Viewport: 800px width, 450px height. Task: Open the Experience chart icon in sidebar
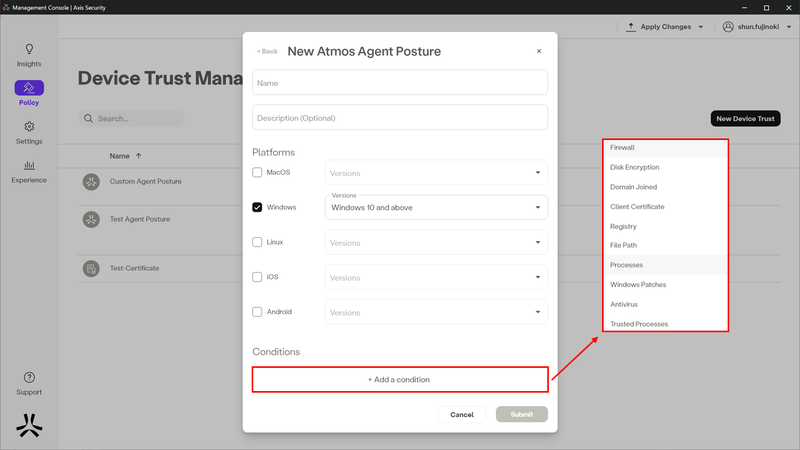29,165
